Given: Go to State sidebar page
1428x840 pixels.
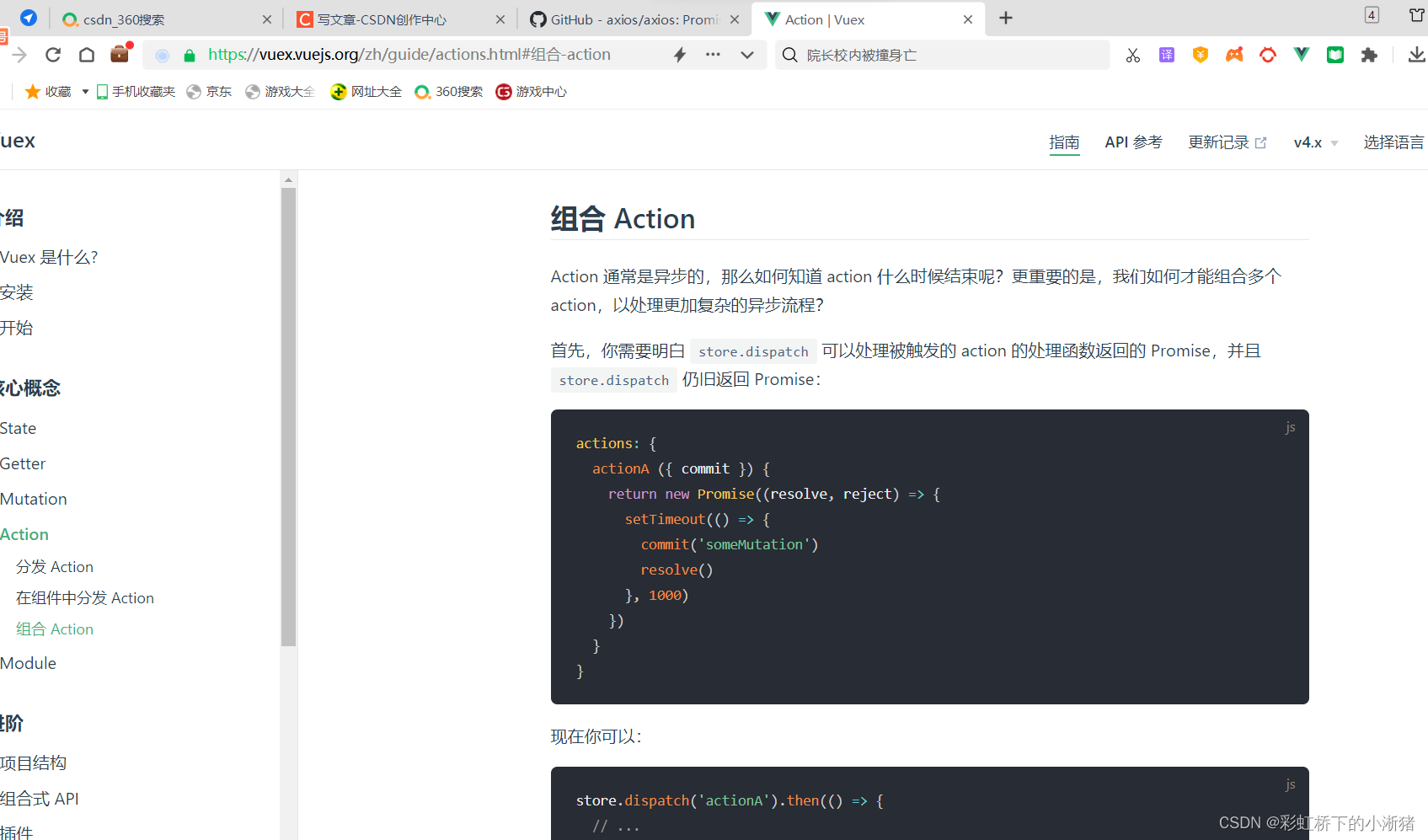Looking at the screenshot, I should (x=18, y=428).
